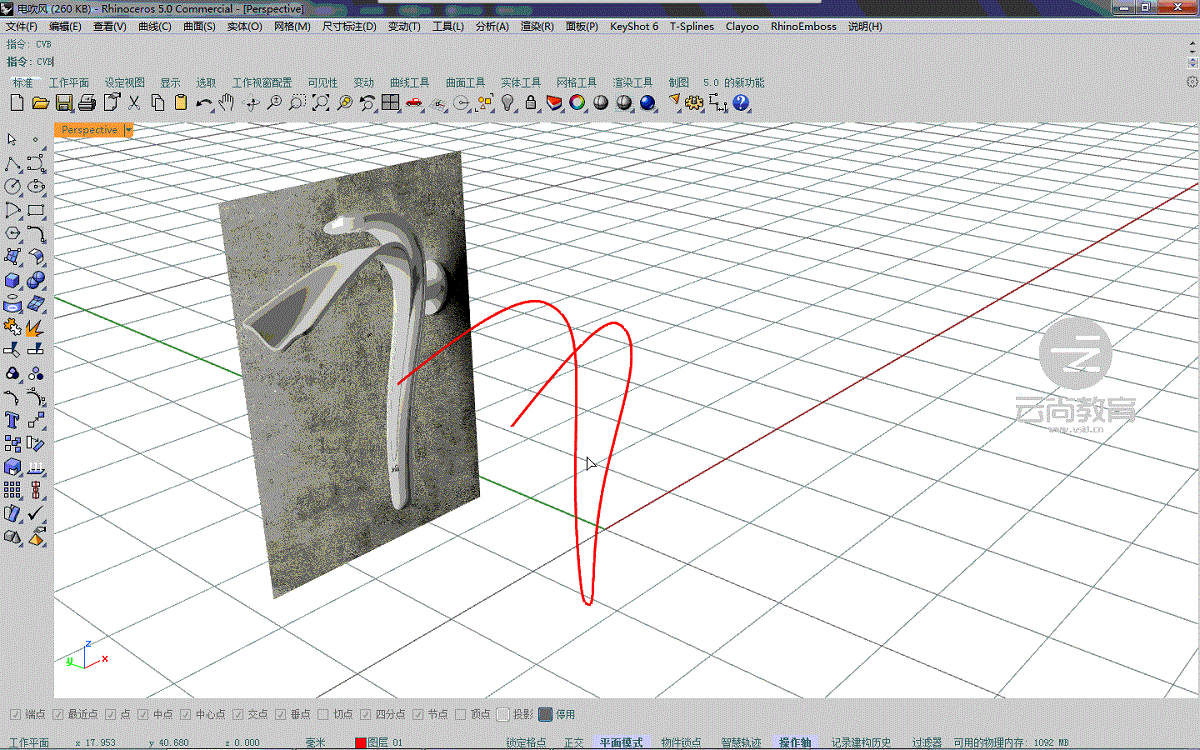Switch to 曲线工具 toolbar tab
The width and height of the screenshot is (1200, 750).
(409, 82)
